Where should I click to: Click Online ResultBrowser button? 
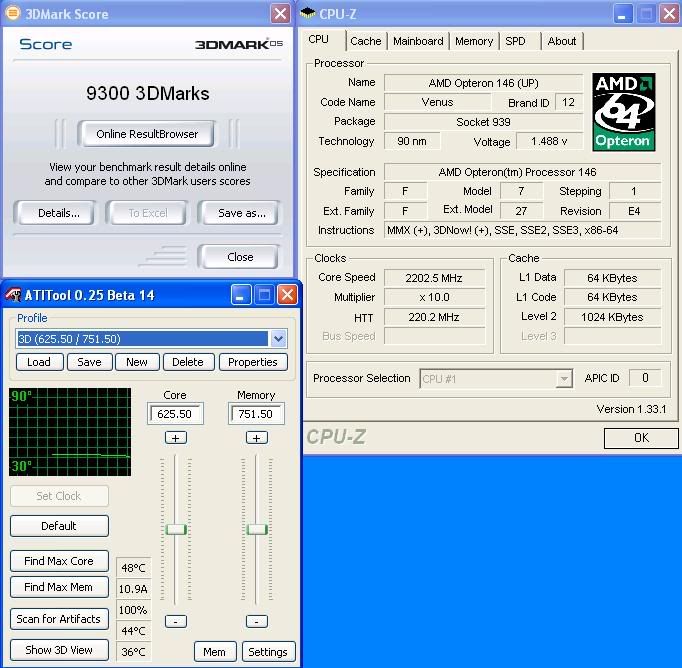coord(147,134)
